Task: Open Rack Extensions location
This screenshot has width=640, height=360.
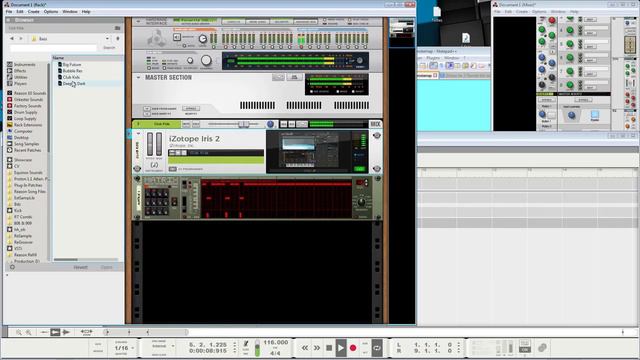Action: pyautogui.click(x=28, y=125)
